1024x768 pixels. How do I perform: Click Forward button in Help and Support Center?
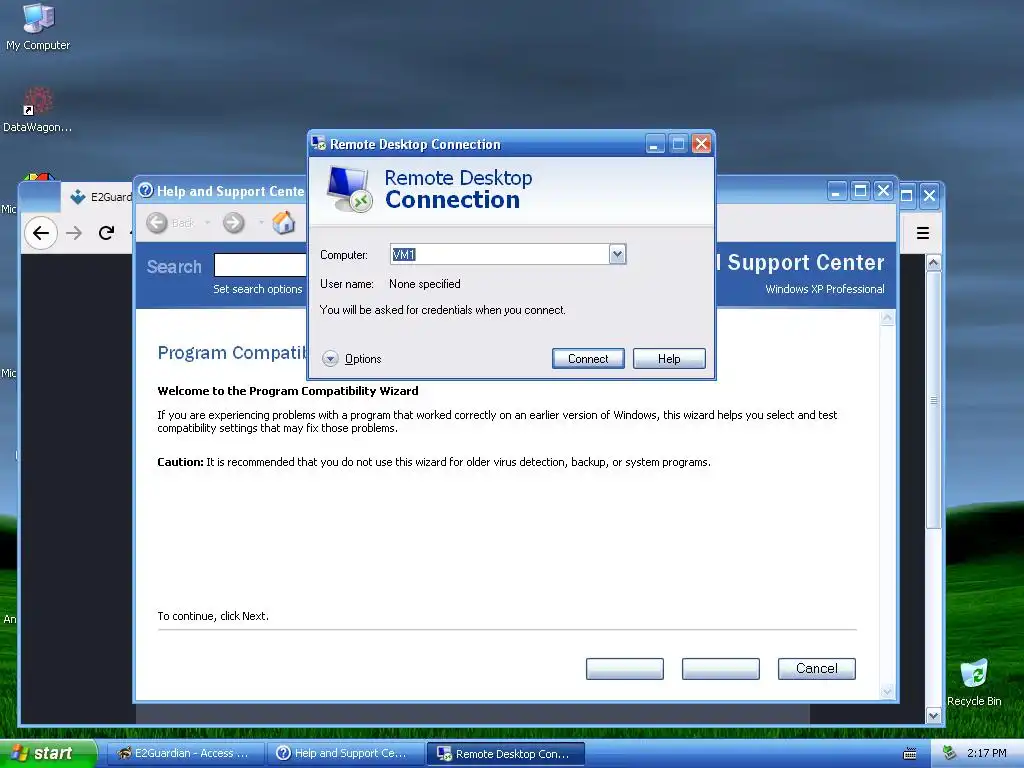point(233,223)
